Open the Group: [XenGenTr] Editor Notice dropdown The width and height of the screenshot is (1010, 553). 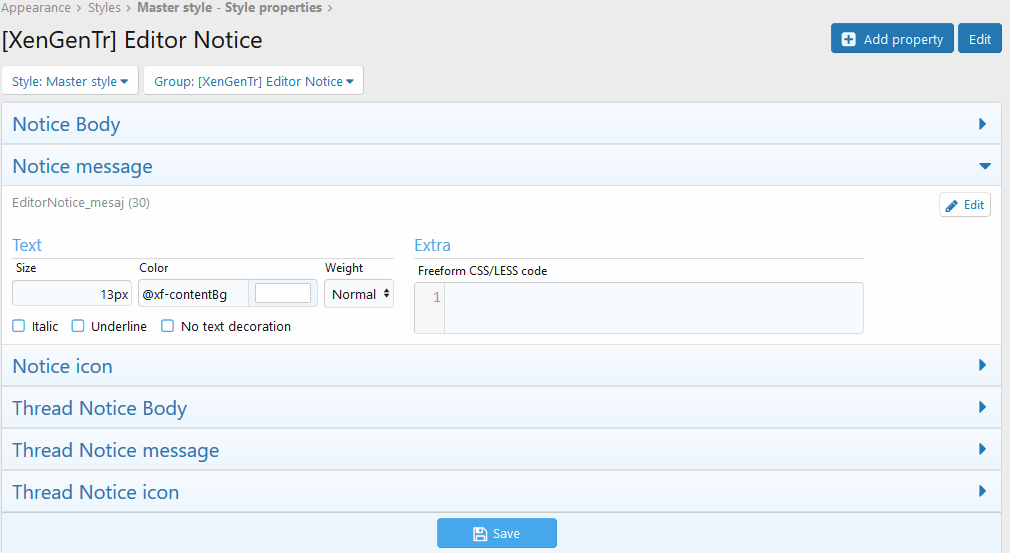[x=253, y=81]
